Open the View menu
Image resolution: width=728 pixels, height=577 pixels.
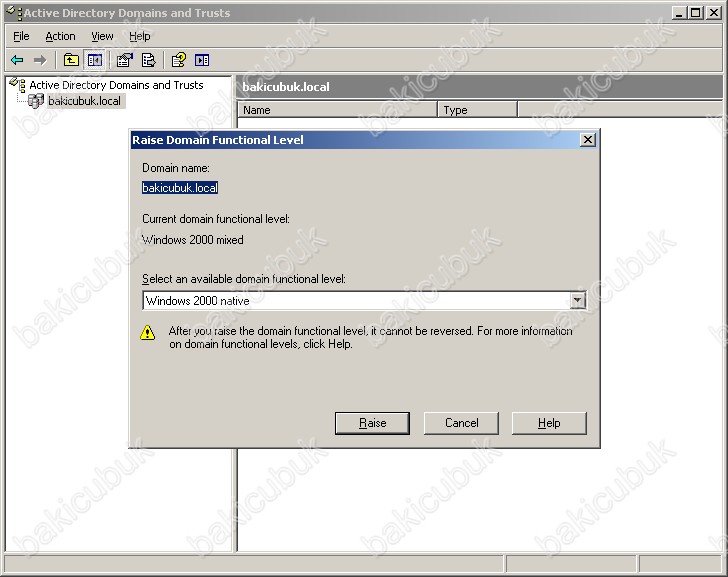pyautogui.click(x=102, y=36)
